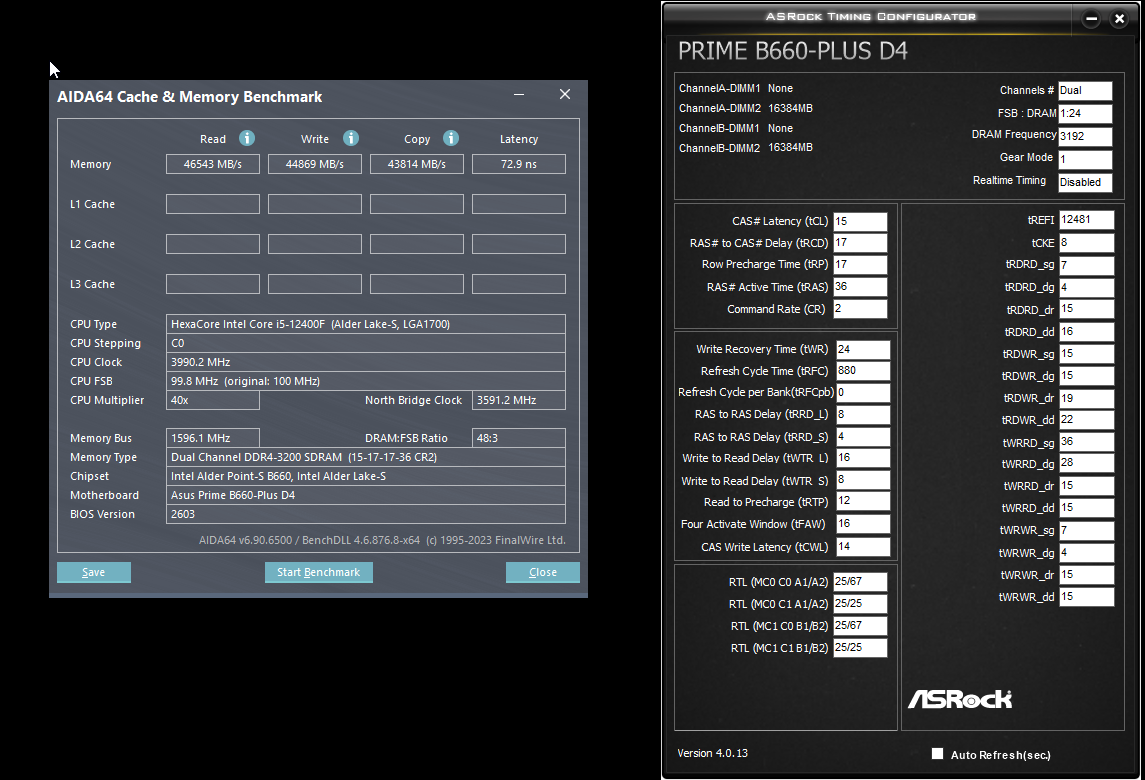This screenshot has width=1145, height=780.
Task: Click the tRRD_L field
Action: pyautogui.click(x=863, y=415)
